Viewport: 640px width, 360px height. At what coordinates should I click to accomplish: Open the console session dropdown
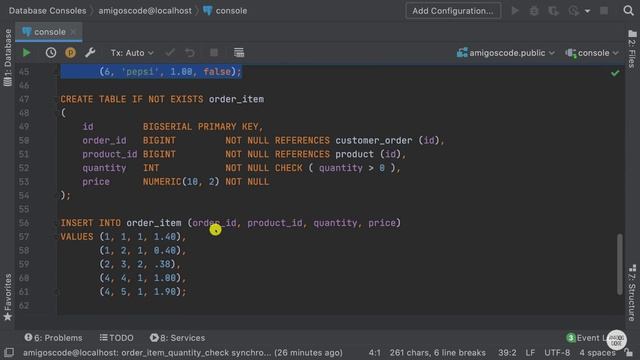point(592,53)
